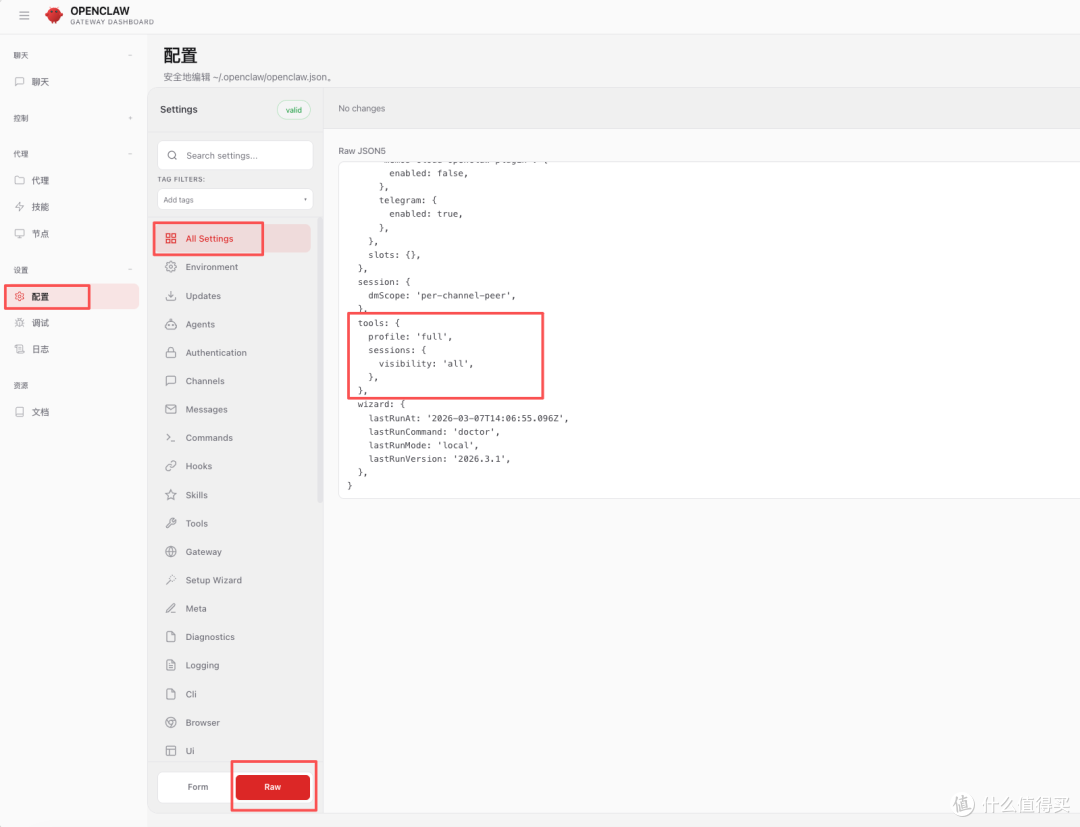Collapse the 代理 sidebar group header
The height and width of the screenshot is (827, 1080).
tap(72, 154)
